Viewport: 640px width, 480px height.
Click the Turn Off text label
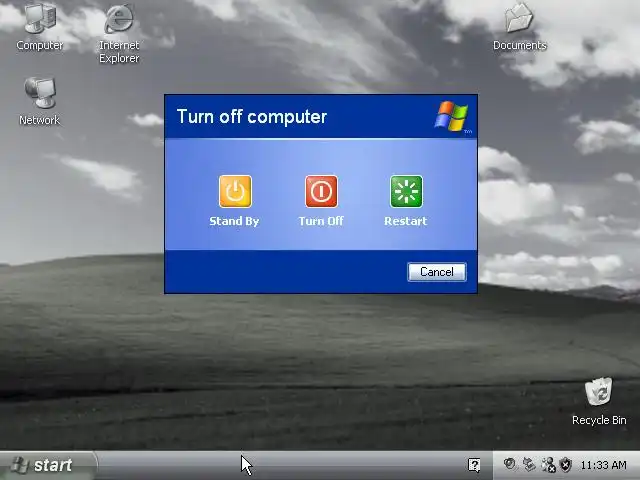[321, 221]
